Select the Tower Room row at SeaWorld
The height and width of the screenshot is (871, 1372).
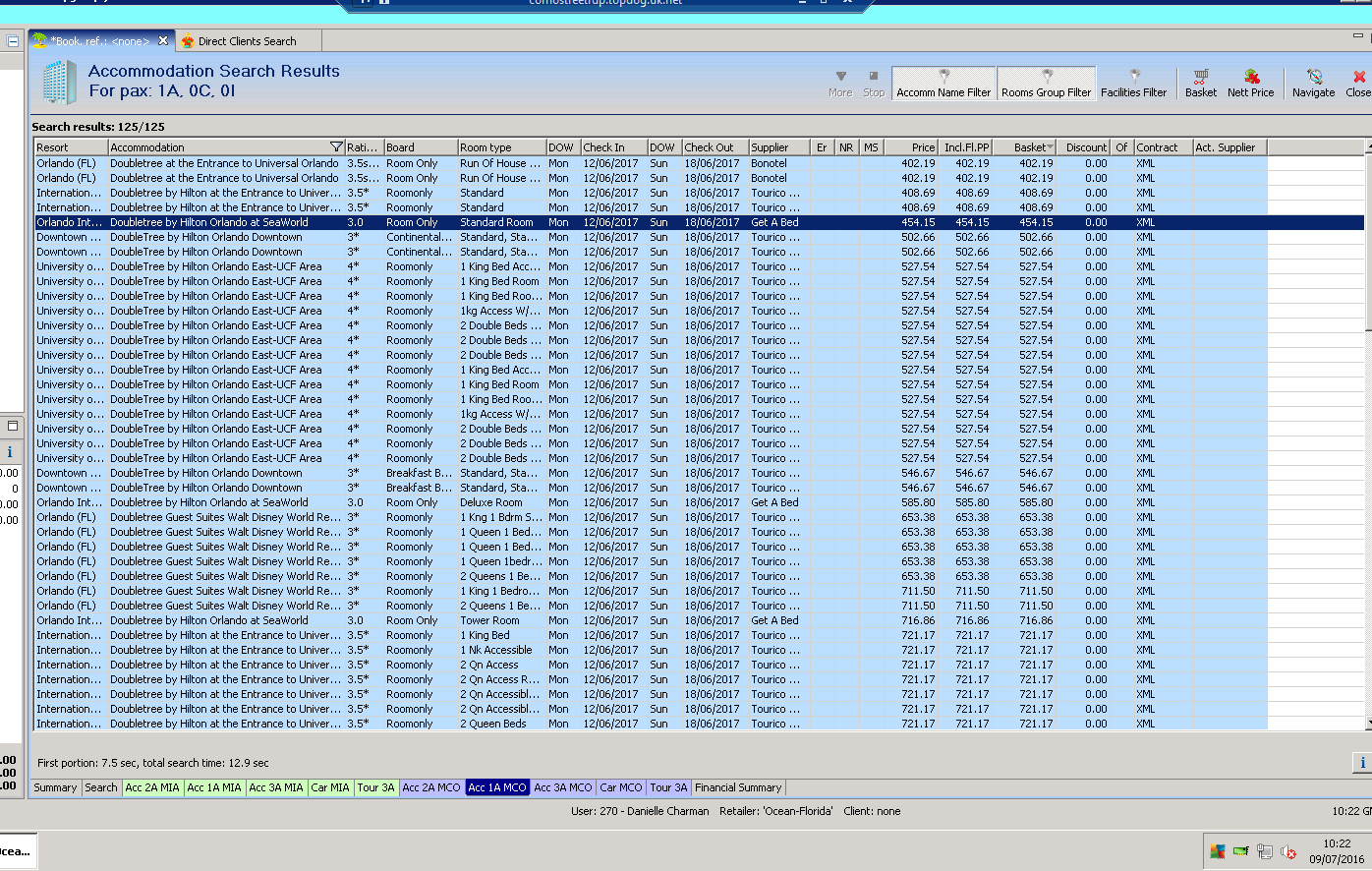[x=489, y=620]
